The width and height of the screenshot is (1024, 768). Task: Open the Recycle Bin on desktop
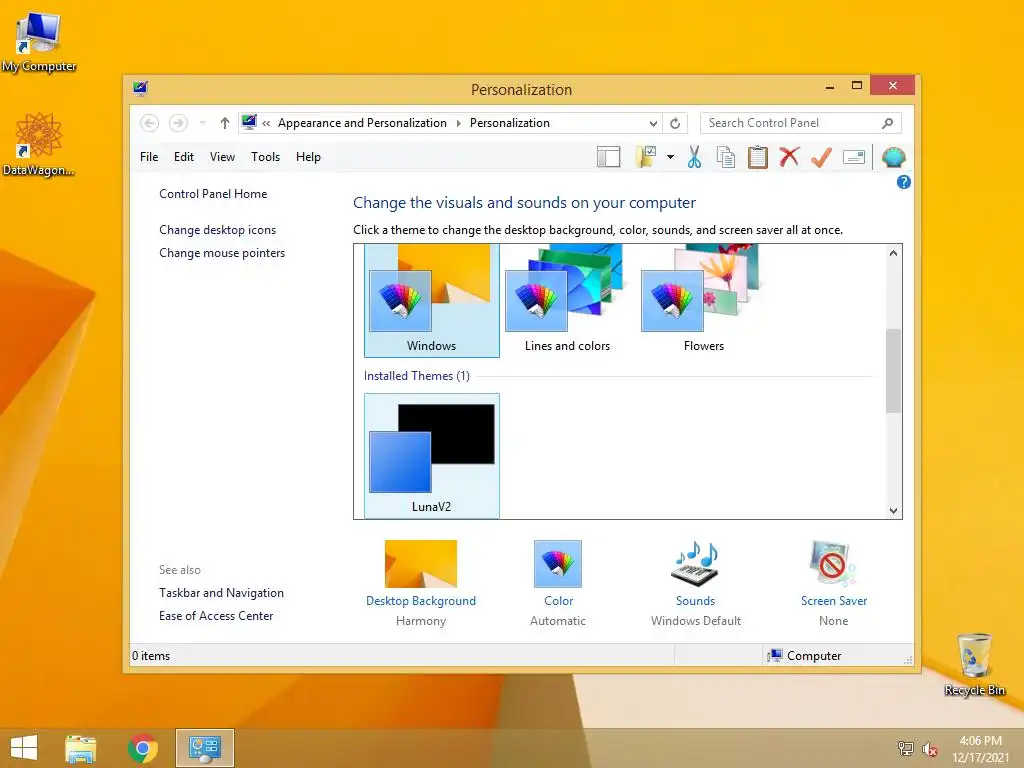974,665
